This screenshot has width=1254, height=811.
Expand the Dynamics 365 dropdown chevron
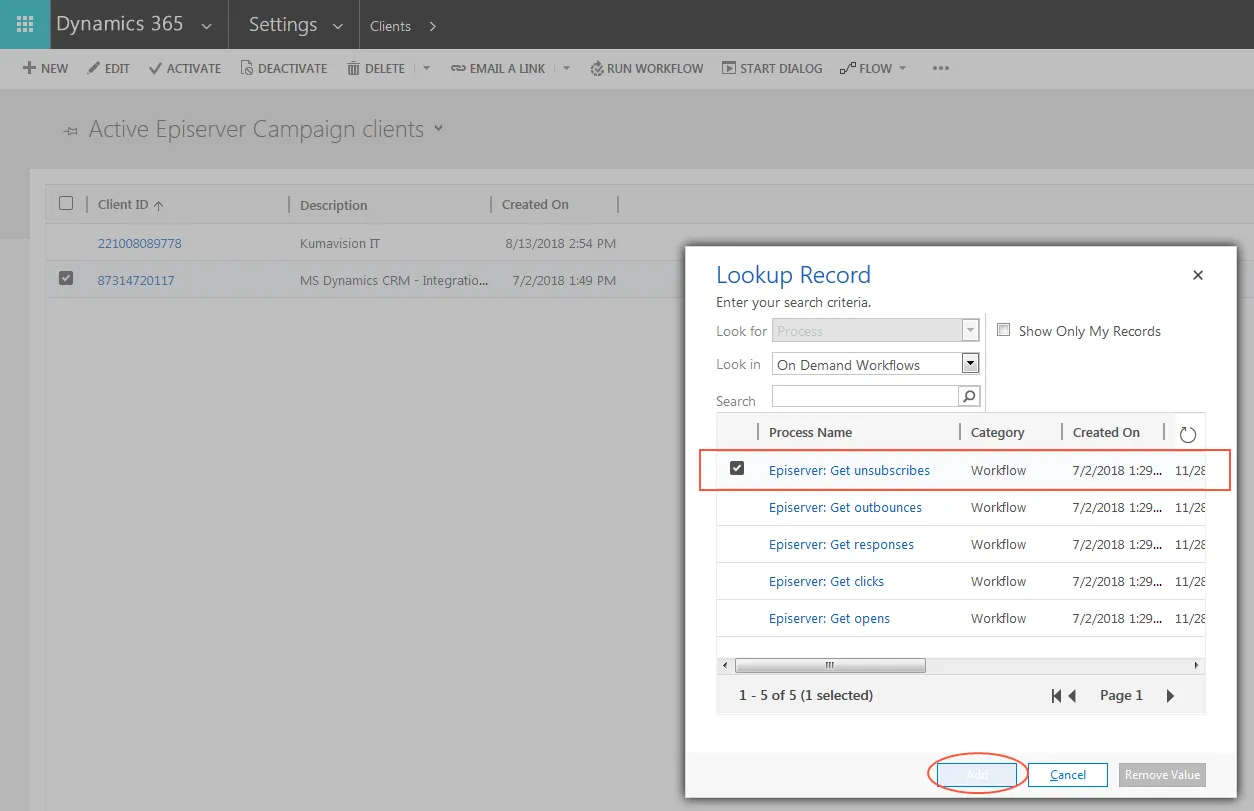tap(207, 27)
